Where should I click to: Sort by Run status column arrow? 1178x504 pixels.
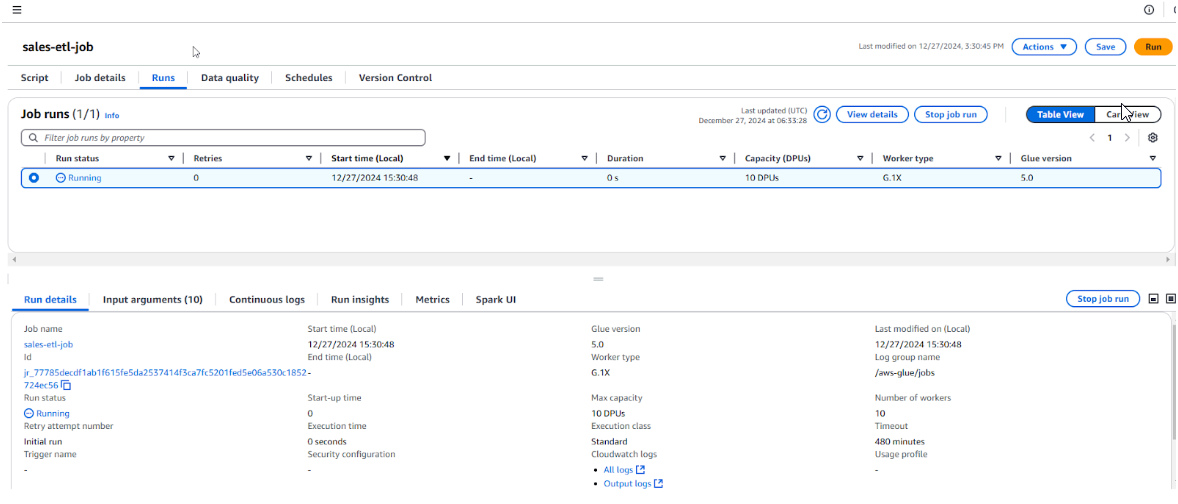(171, 158)
